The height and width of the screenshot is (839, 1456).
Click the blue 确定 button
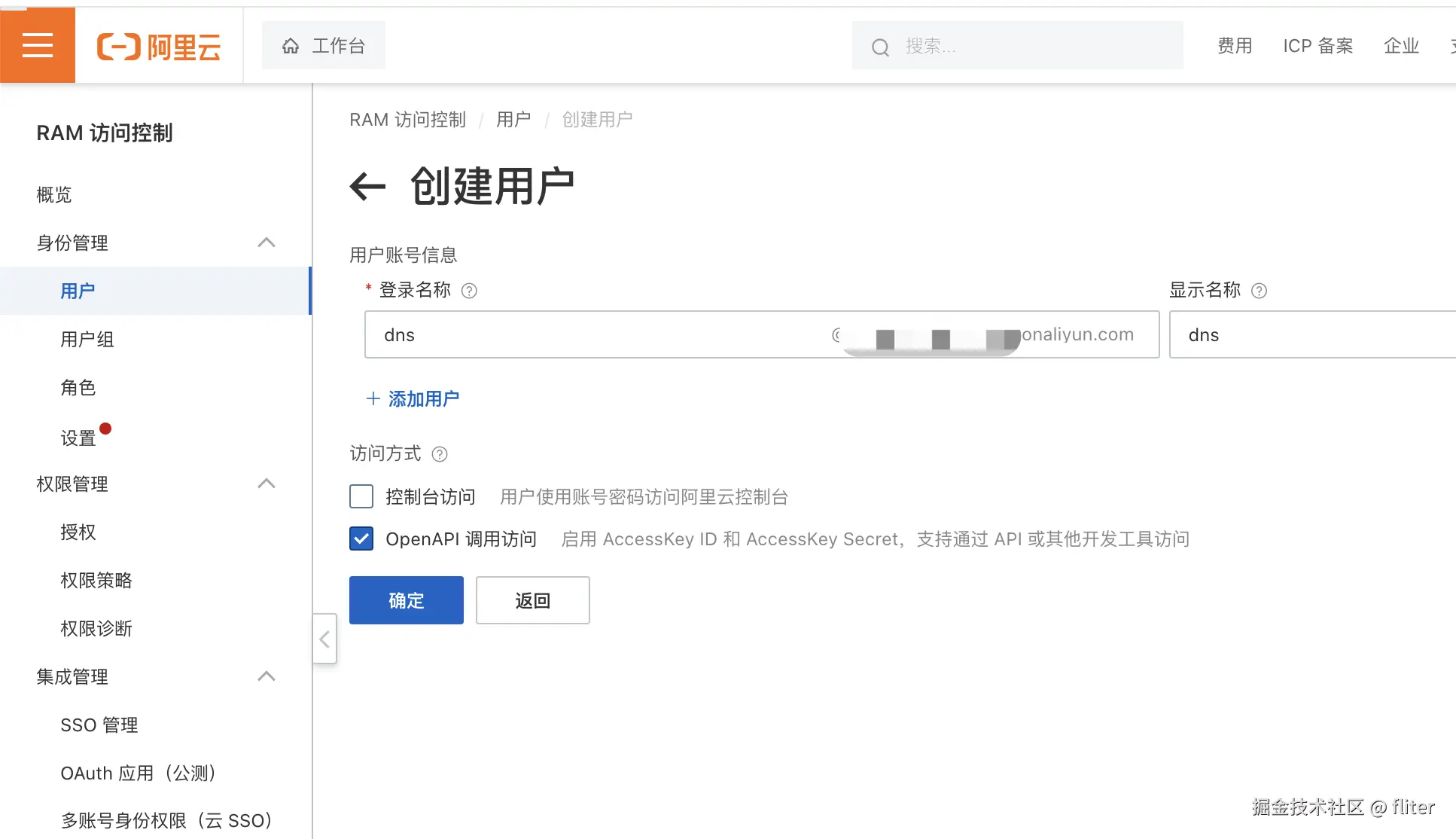[407, 600]
